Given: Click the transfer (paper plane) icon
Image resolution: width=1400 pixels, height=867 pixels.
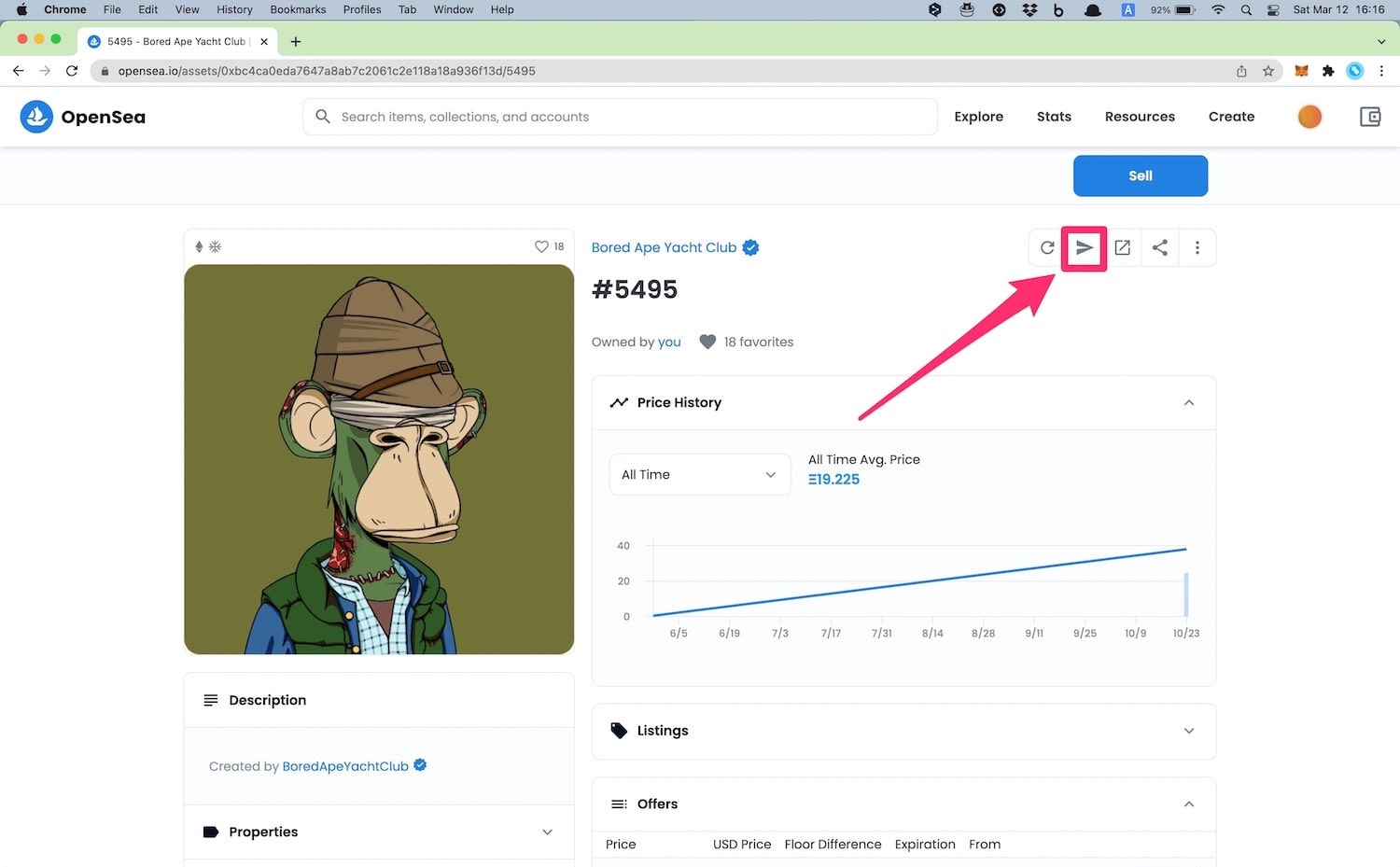Looking at the screenshot, I should click(1084, 248).
